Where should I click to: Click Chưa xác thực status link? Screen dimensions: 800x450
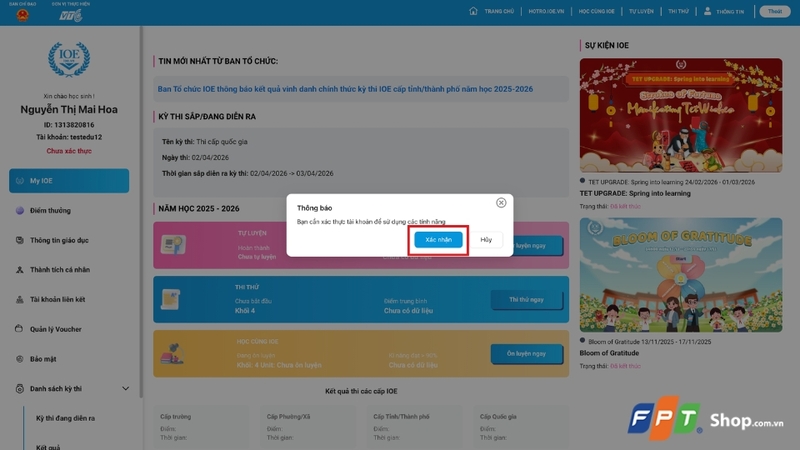[69, 151]
